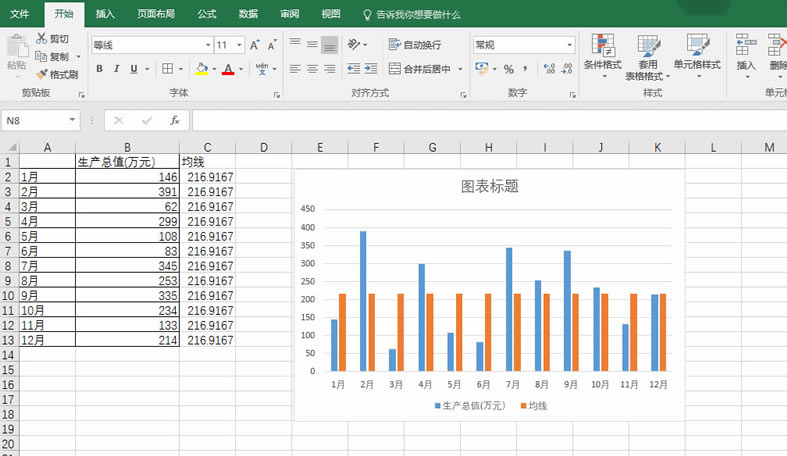Click the Percent Style icon
The height and width of the screenshot is (456, 787).
tap(508, 69)
